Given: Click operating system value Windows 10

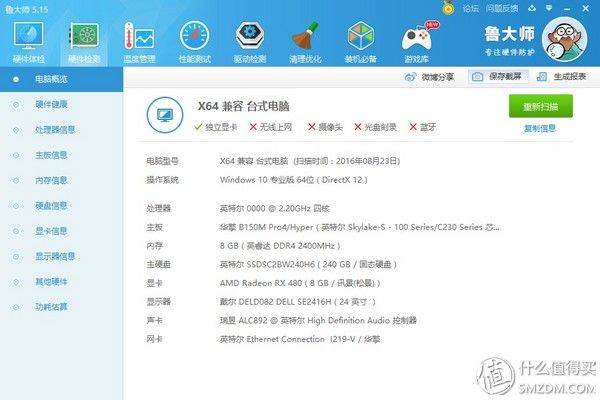Looking at the screenshot, I should (x=293, y=180).
